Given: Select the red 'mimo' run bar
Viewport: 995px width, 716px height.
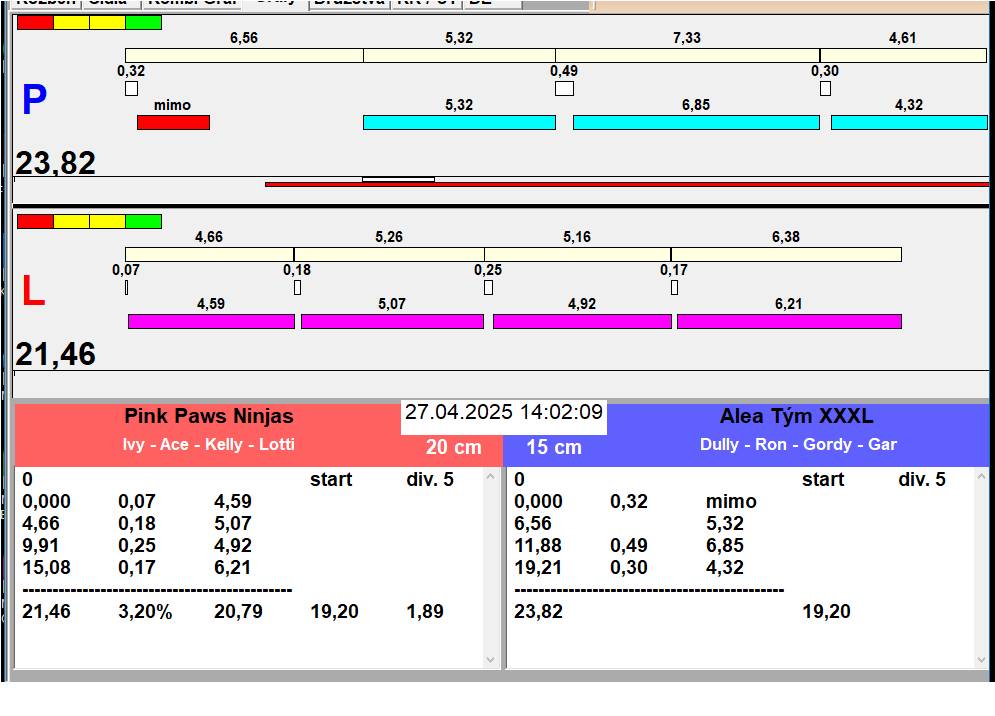Looking at the screenshot, I should pyautogui.click(x=173, y=122).
